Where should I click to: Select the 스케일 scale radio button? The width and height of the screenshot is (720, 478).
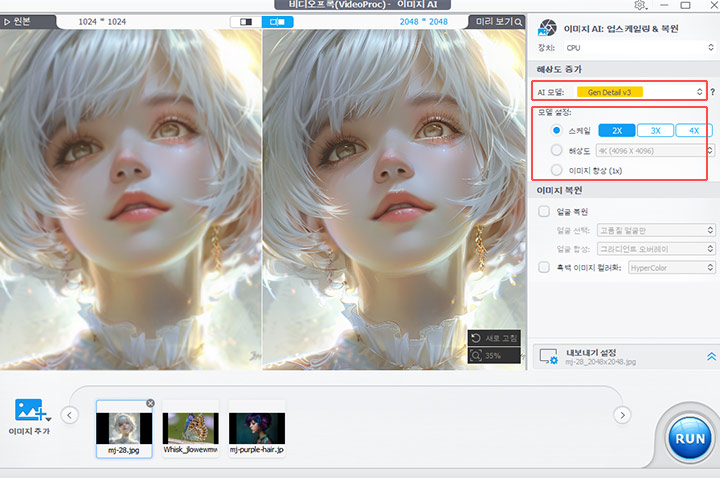coord(556,130)
